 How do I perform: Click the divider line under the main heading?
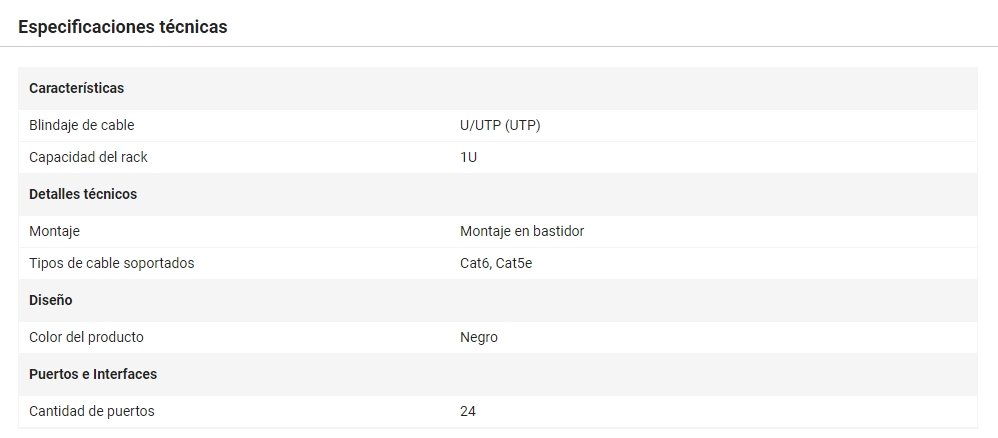(499, 46)
